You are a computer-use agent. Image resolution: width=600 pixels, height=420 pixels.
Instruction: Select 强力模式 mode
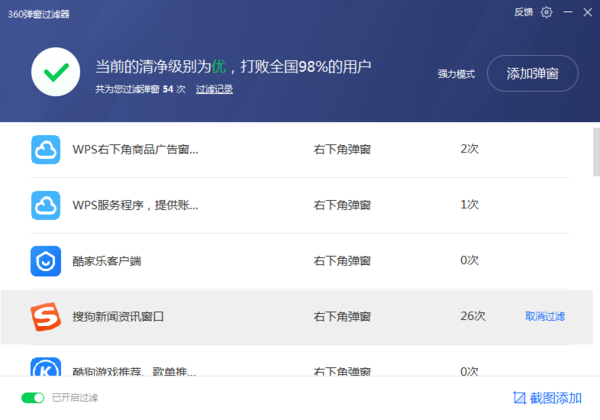pos(456,74)
